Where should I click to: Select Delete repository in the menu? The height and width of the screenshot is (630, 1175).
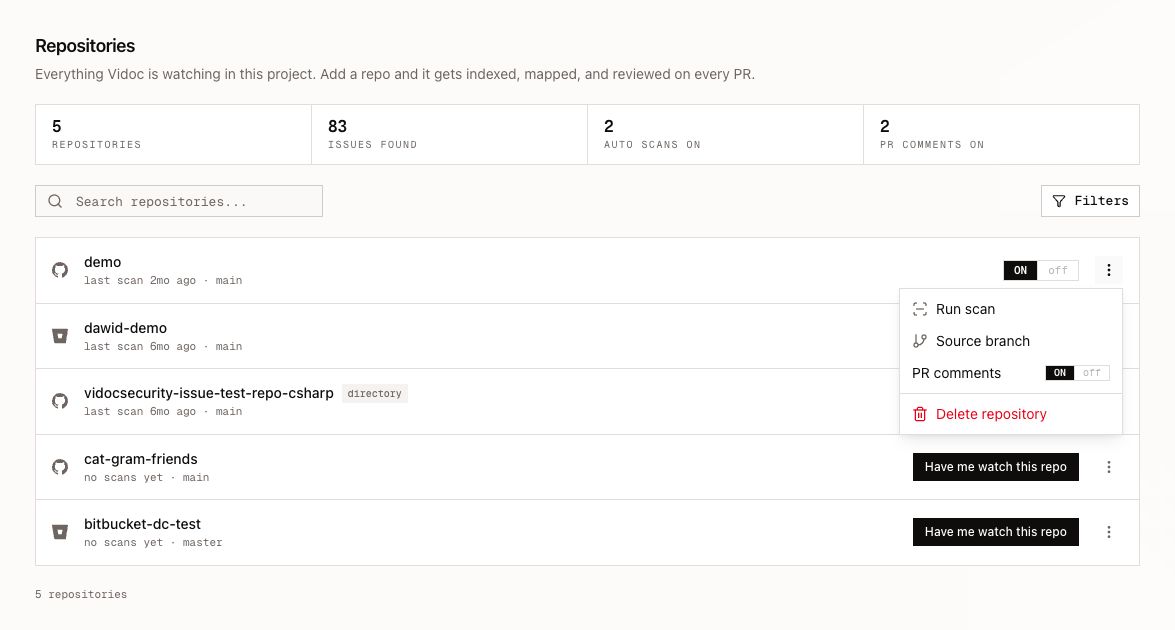[x=1011, y=414]
